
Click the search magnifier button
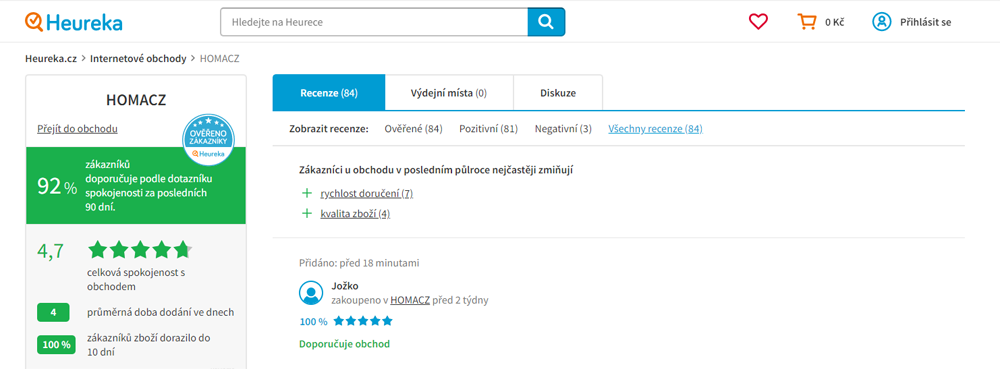click(546, 22)
